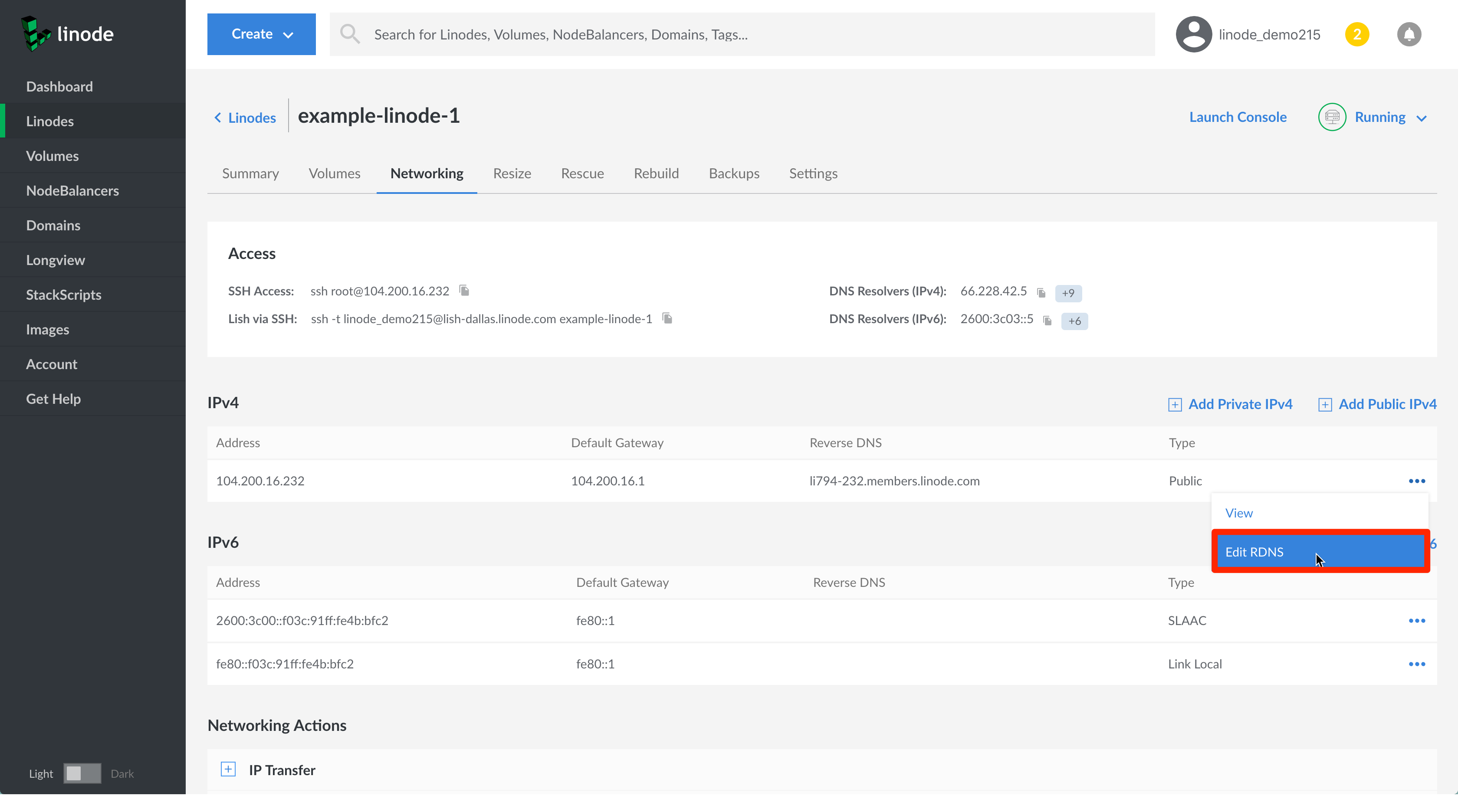Click the user avatar icon

pos(1193,35)
